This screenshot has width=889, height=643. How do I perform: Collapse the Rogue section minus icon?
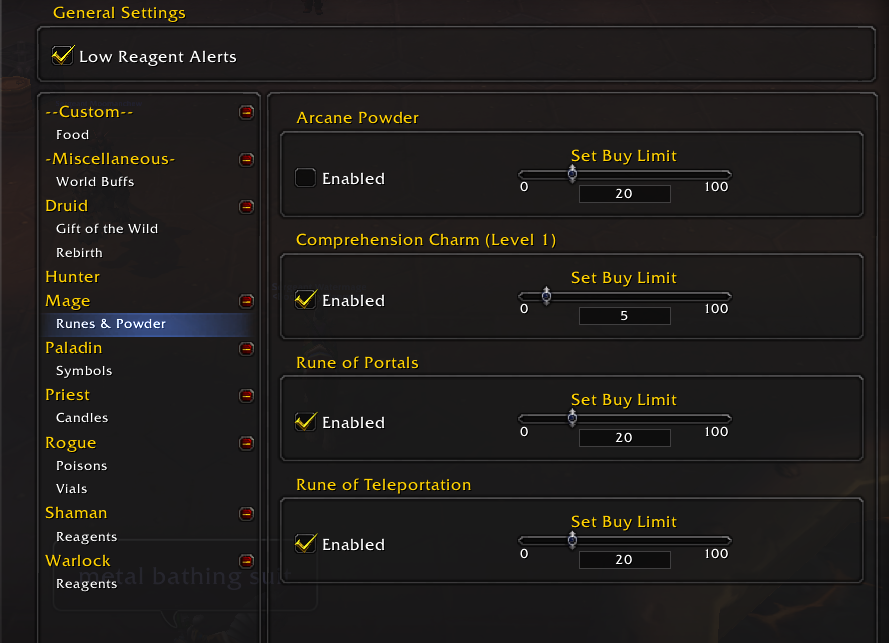point(246,443)
